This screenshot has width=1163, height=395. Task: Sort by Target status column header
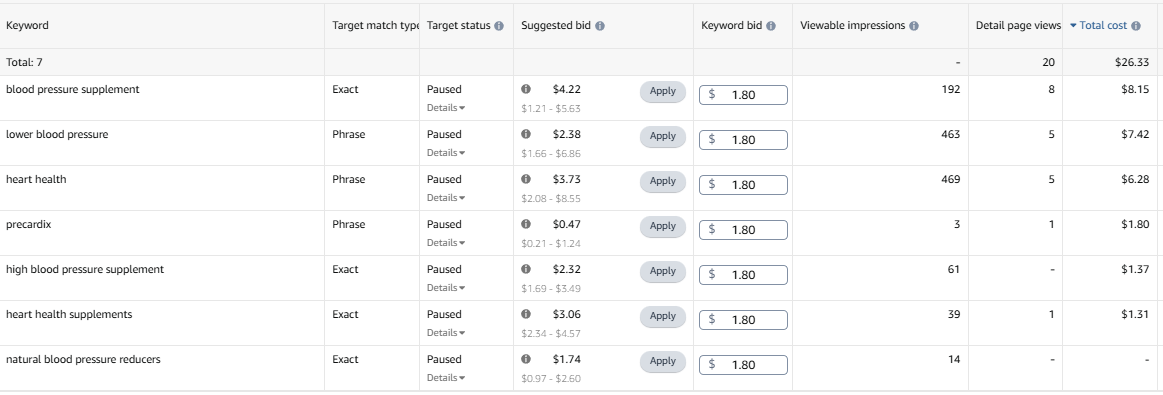point(458,26)
